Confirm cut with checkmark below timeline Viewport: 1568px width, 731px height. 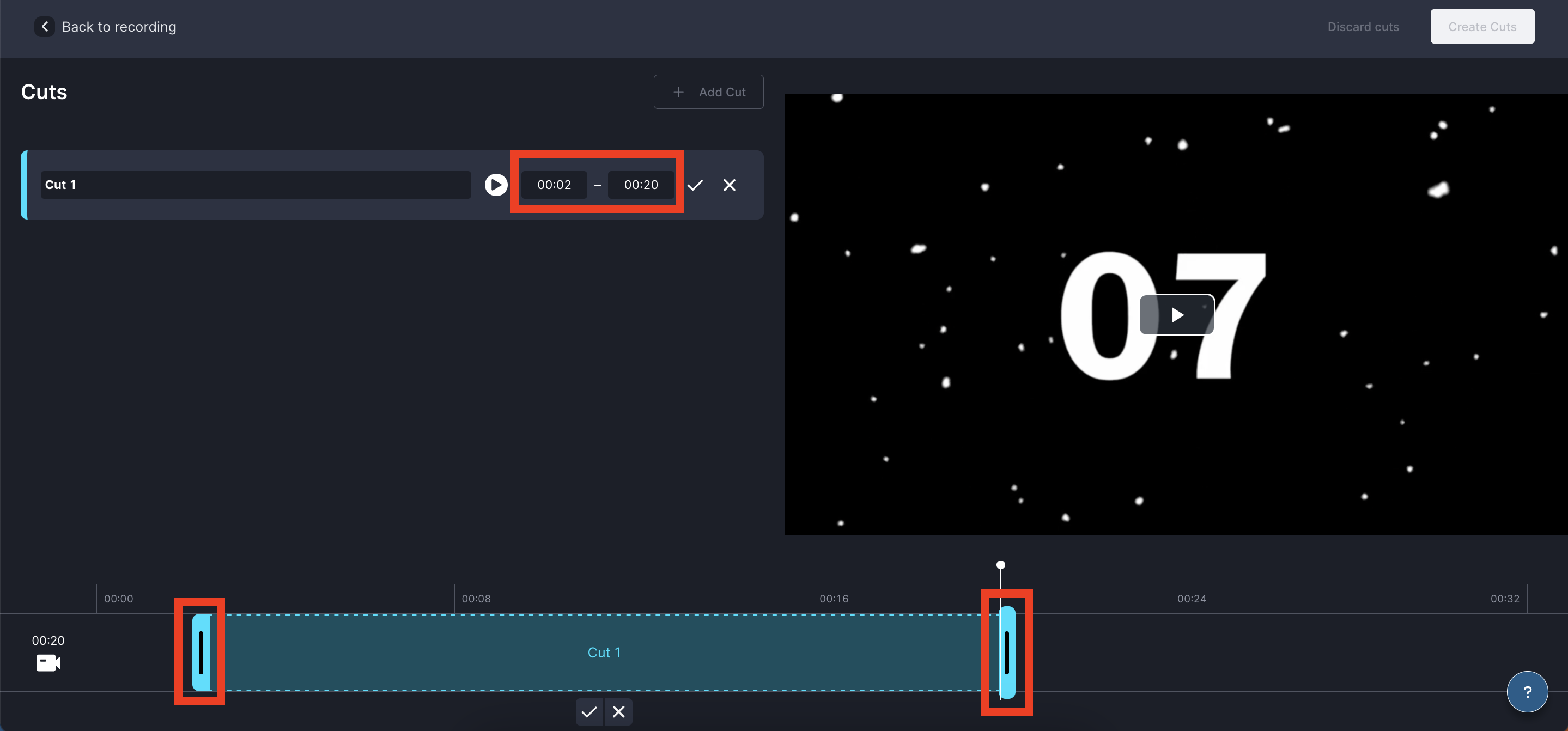588,711
